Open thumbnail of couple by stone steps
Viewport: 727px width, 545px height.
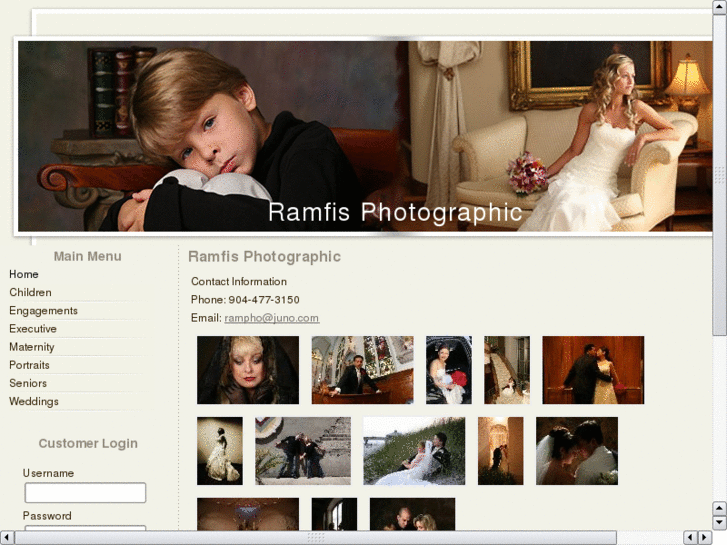[x=303, y=451]
